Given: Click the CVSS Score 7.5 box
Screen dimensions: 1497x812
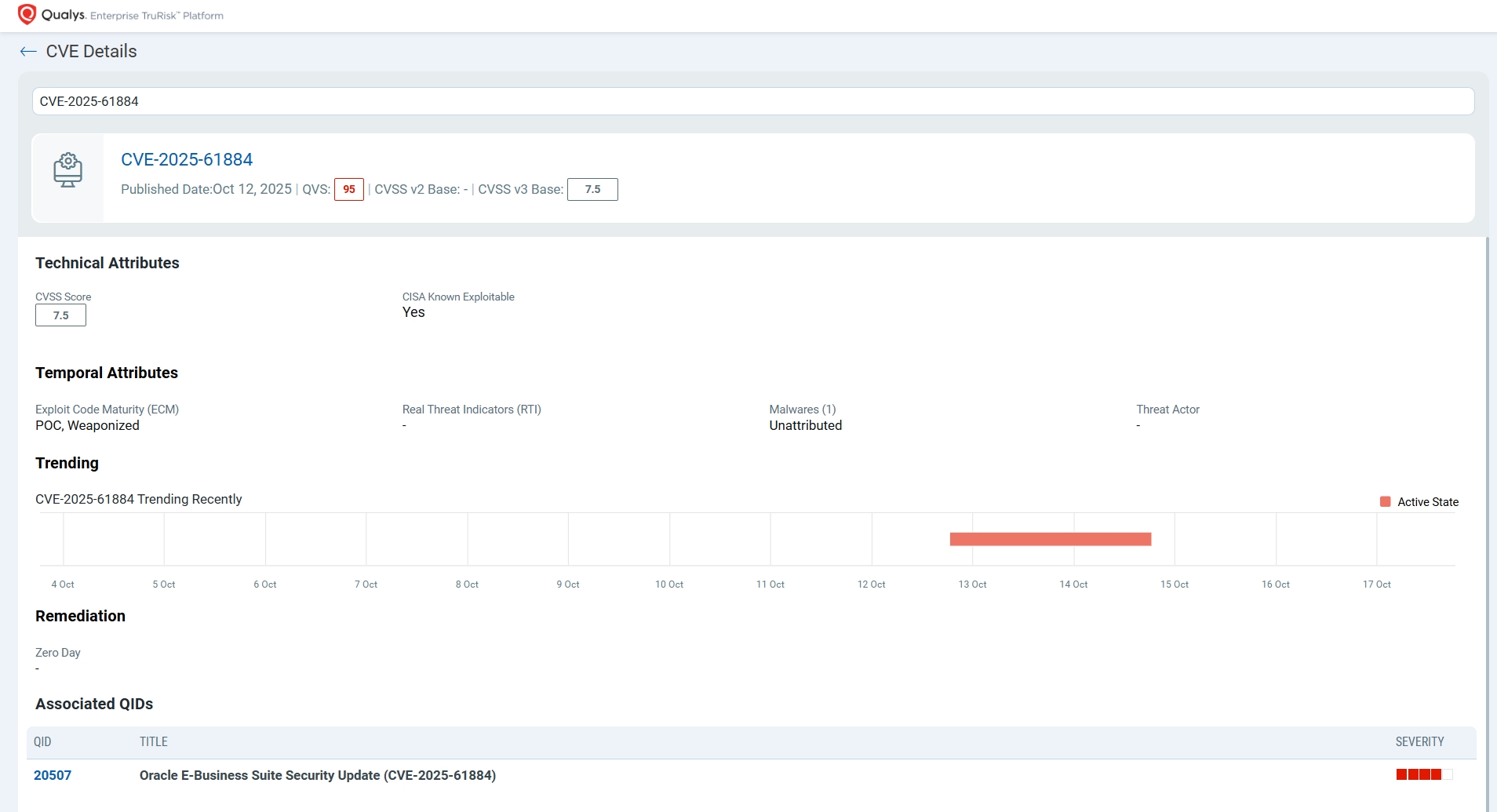Looking at the screenshot, I should pos(60,315).
